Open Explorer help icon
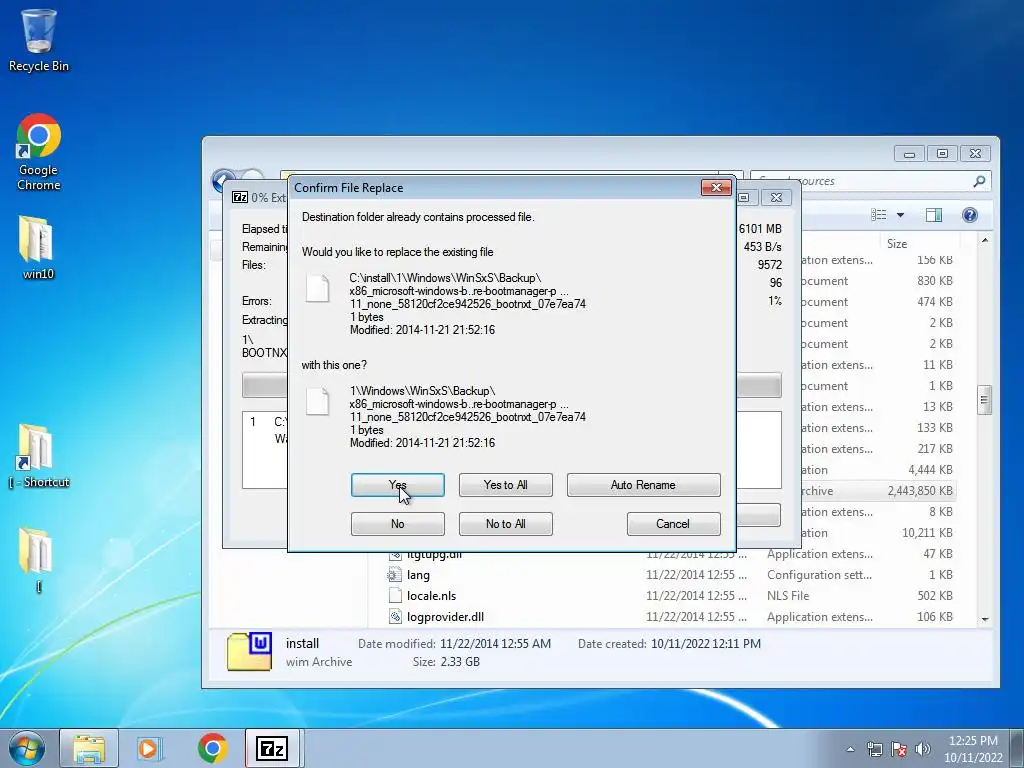 [970, 215]
